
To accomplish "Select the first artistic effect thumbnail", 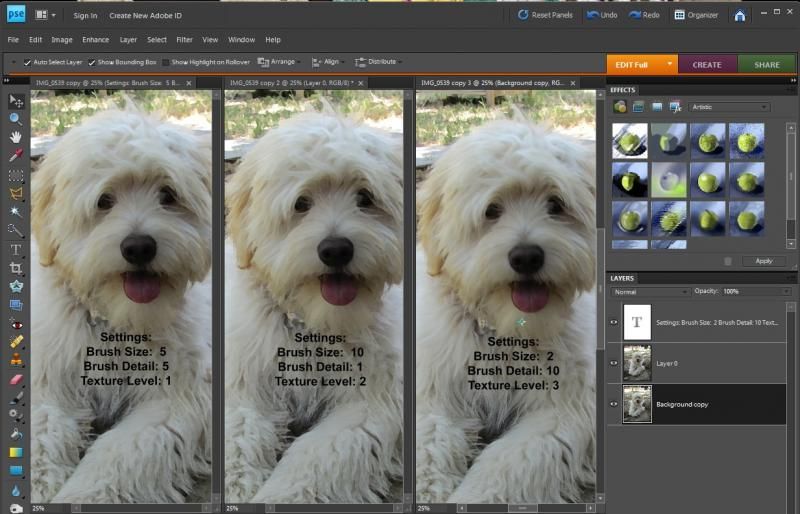I will click(630, 140).
